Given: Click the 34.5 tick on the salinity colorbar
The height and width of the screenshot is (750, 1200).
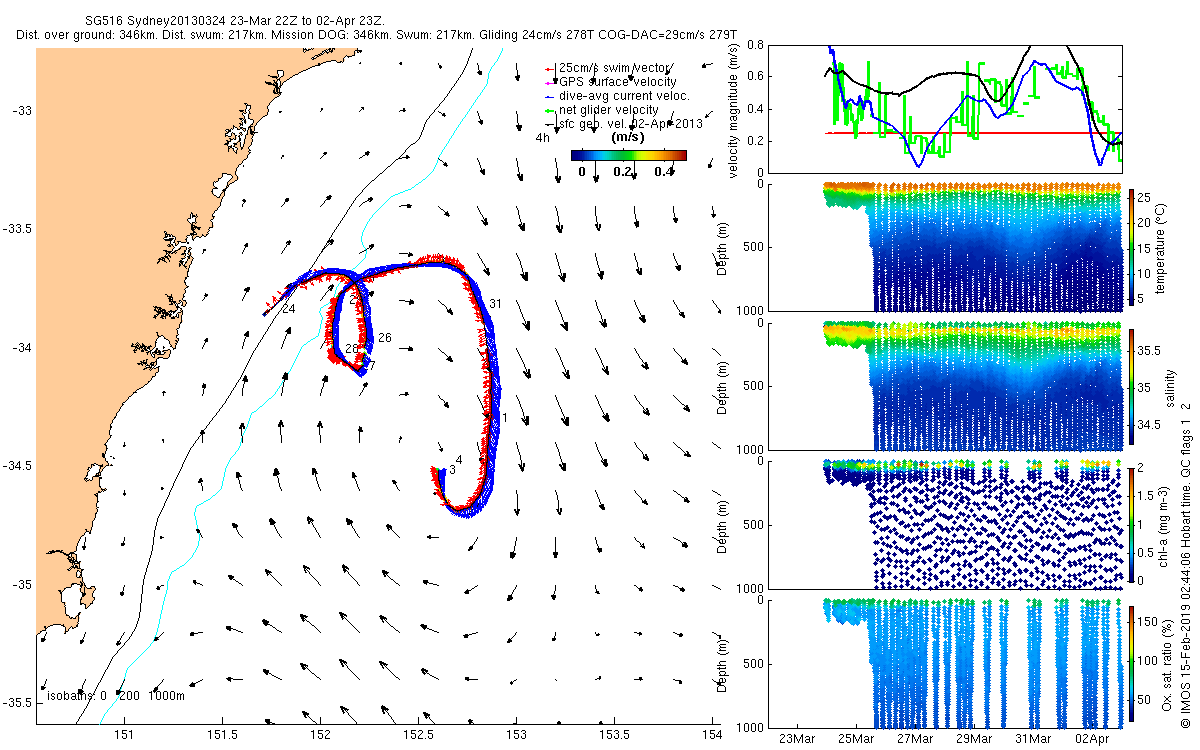Looking at the screenshot, I should click(x=1151, y=426).
